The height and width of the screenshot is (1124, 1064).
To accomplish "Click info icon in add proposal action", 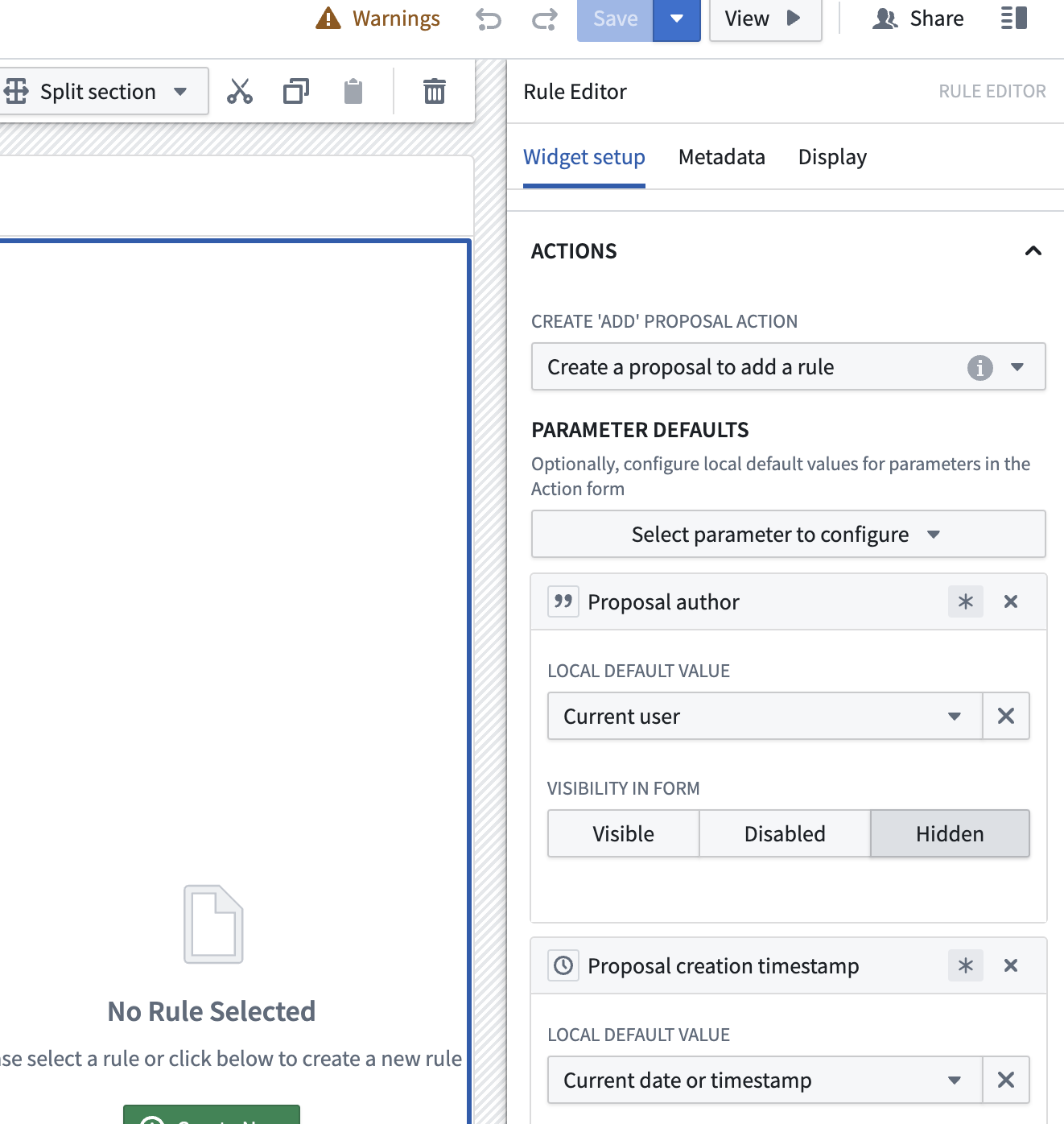I will 979,367.
